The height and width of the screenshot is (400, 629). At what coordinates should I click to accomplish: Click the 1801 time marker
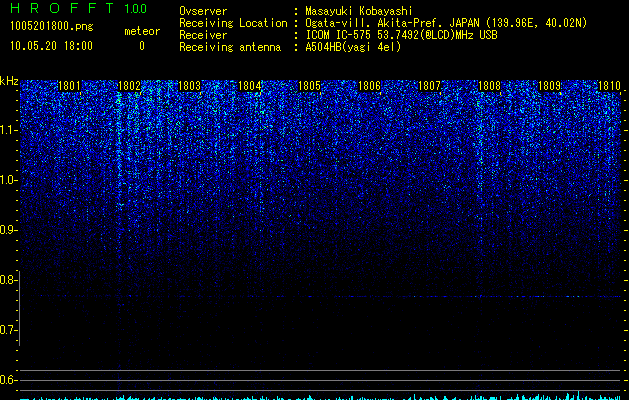tap(69, 86)
